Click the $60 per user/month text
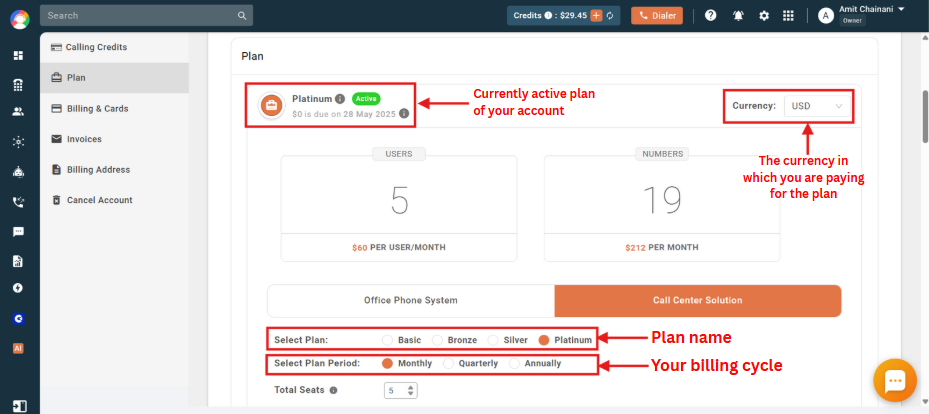This screenshot has height=414, width=929. point(399,248)
